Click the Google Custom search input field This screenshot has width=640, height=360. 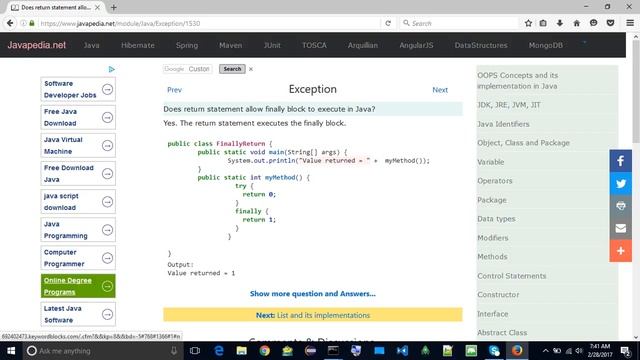tap(187, 69)
